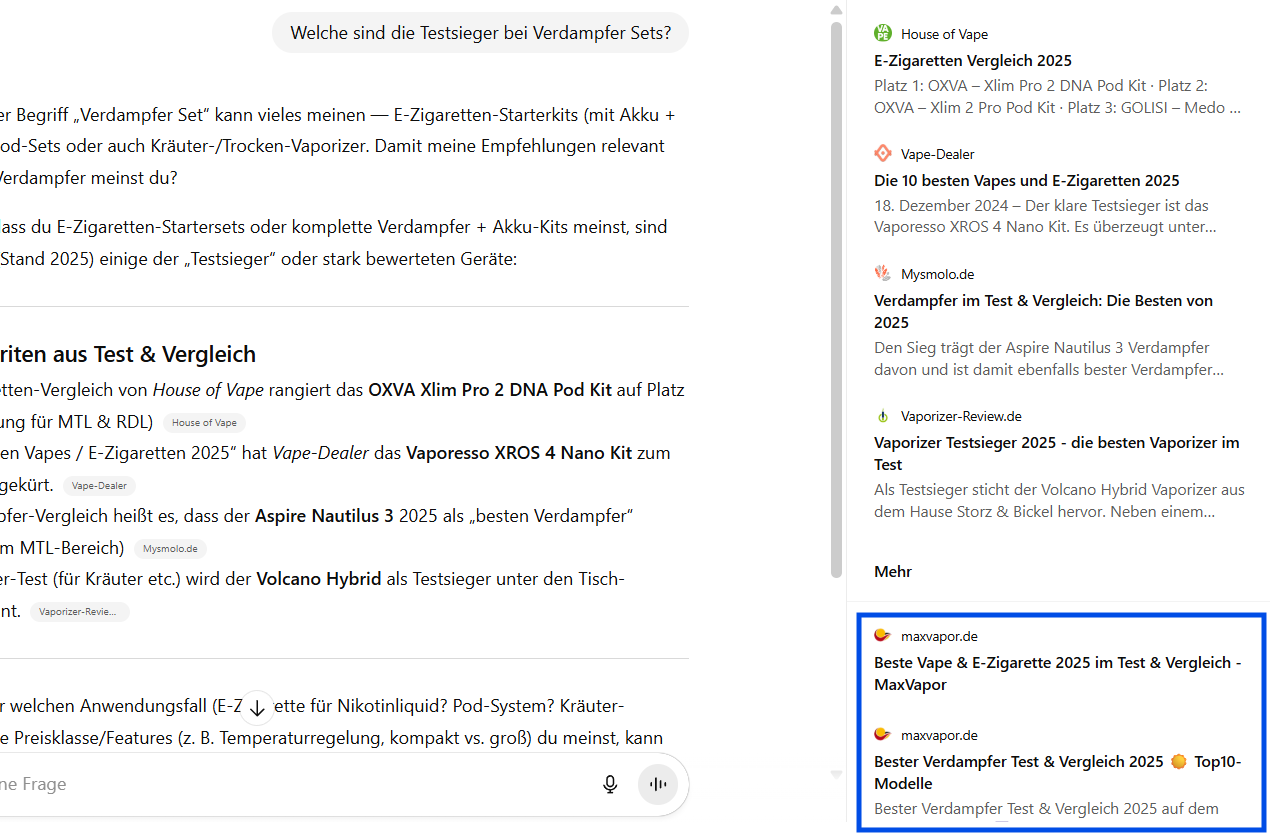The height and width of the screenshot is (833, 1270).
Task: Click the Mysmolo.de citation chip
Action: [x=170, y=548]
